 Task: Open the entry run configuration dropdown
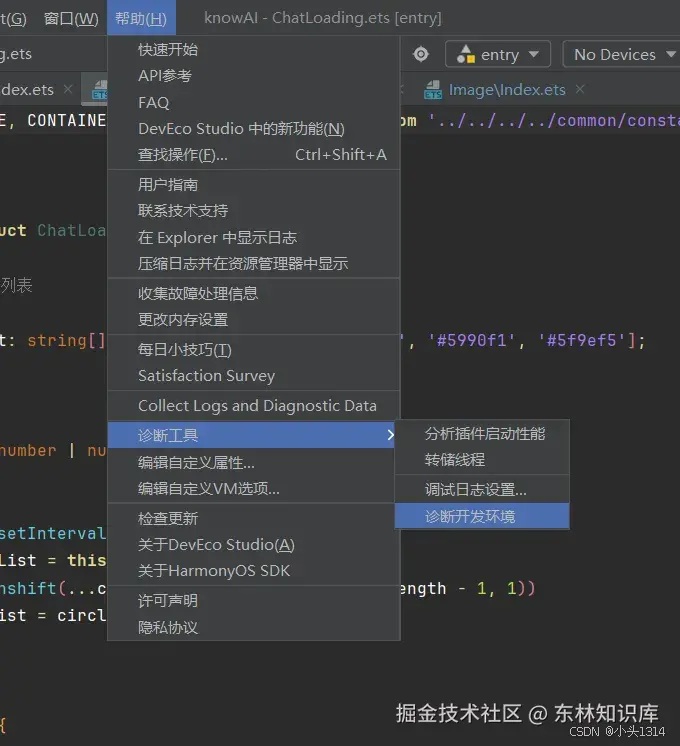coord(498,54)
